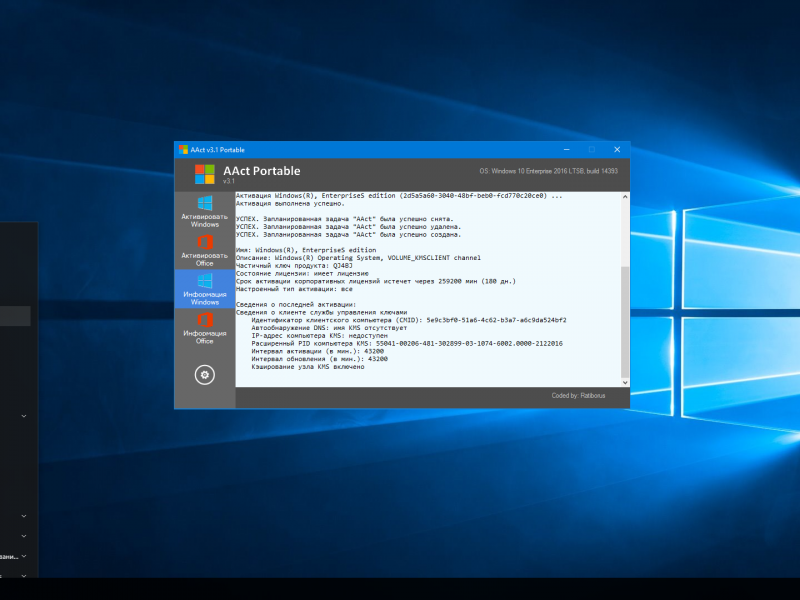
Task: Select the Информация Windows sidebar item
Action: coord(205,289)
